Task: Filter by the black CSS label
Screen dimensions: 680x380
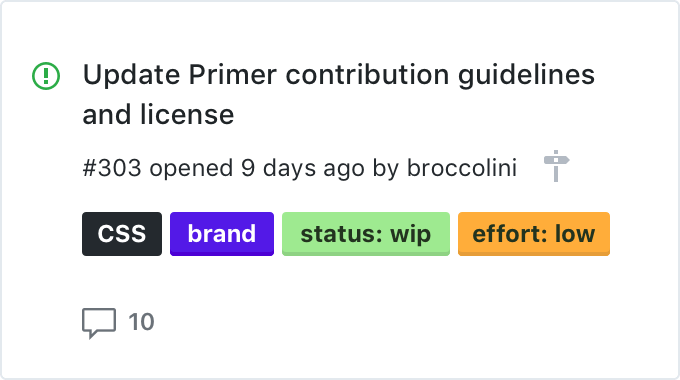Action: click(122, 234)
